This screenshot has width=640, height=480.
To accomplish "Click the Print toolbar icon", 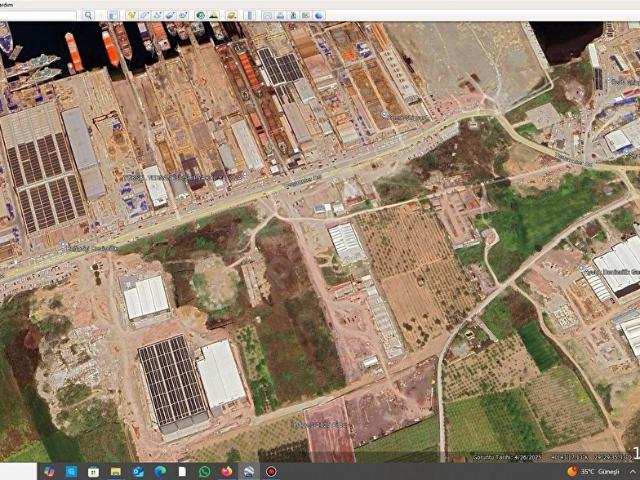I will (x=280, y=16).
